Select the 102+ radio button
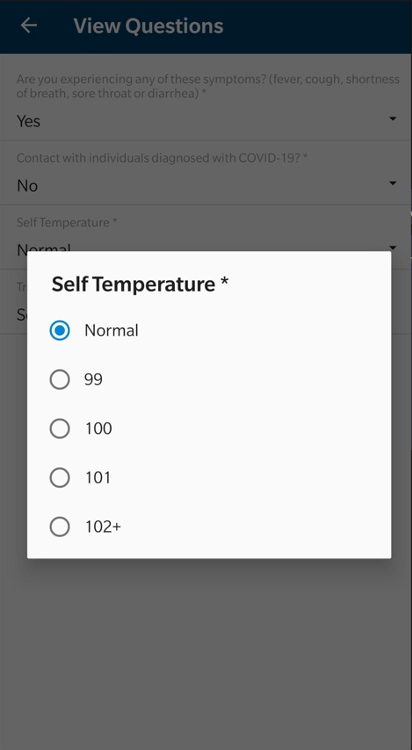This screenshot has width=412, height=750. point(60,527)
